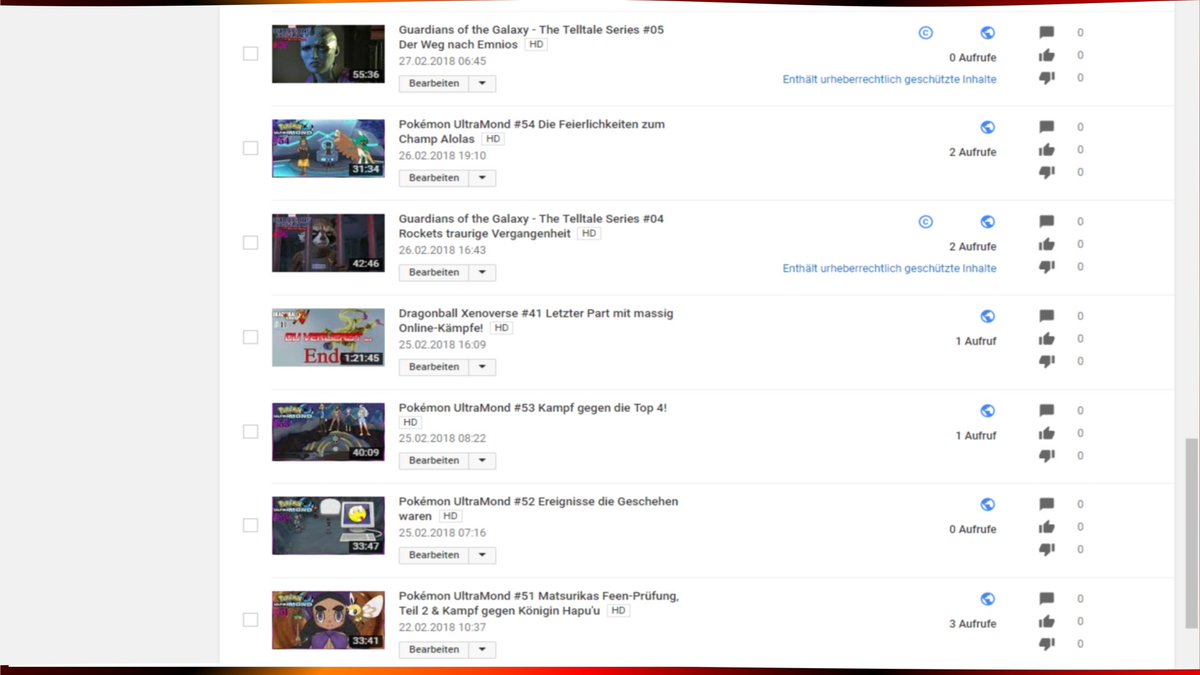Viewport: 1200px width, 675px height.
Task: Select checkbox for Guardians of the Galaxy #05
Action: pyautogui.click(x=250, y=53)
